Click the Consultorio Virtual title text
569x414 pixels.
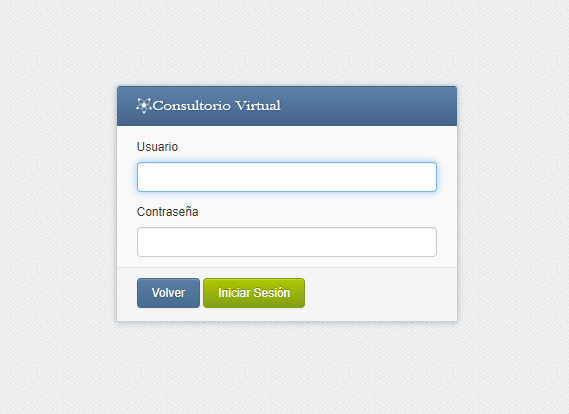pos(217,106)
